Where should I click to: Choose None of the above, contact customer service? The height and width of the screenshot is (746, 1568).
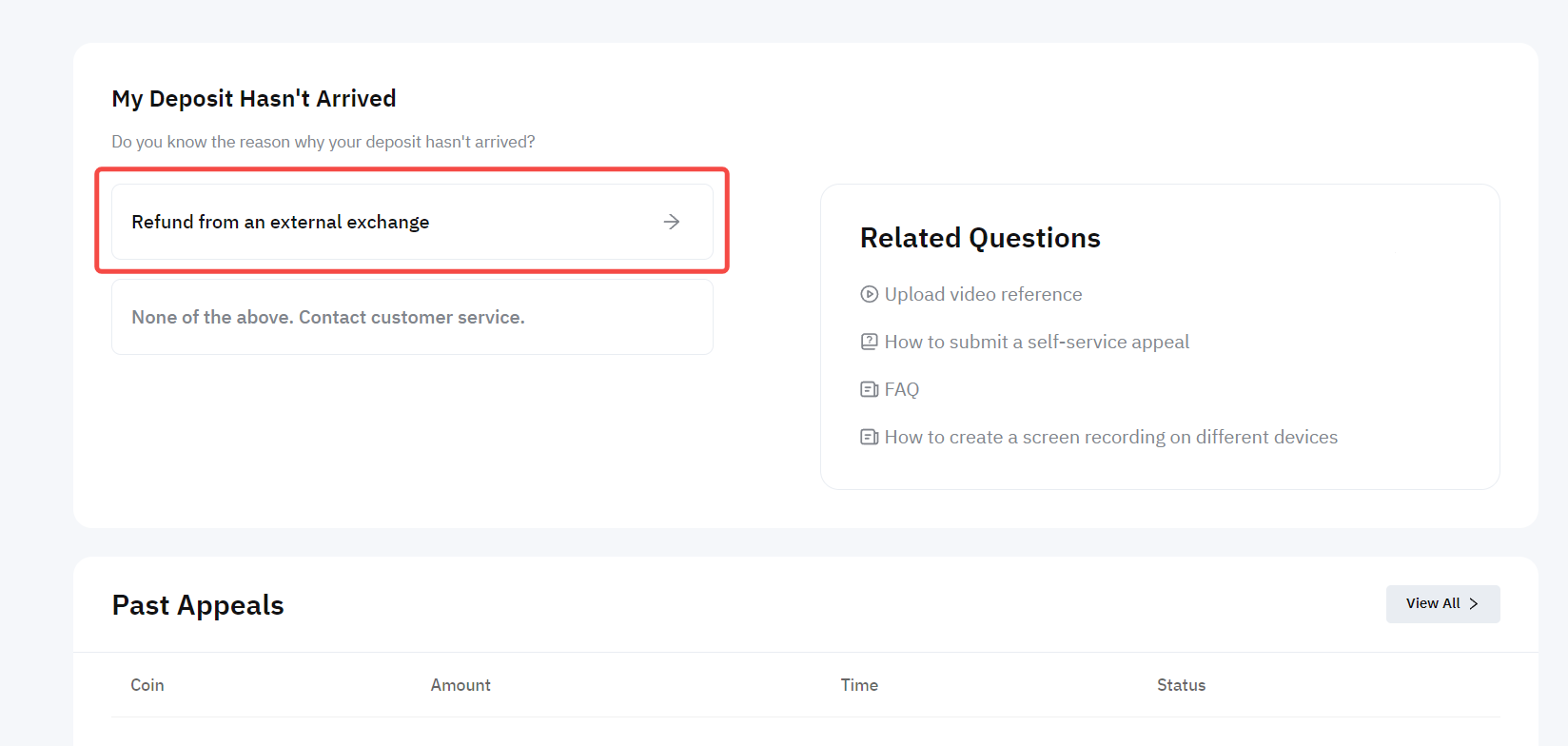pyautogui.click(x=327, y=317)
